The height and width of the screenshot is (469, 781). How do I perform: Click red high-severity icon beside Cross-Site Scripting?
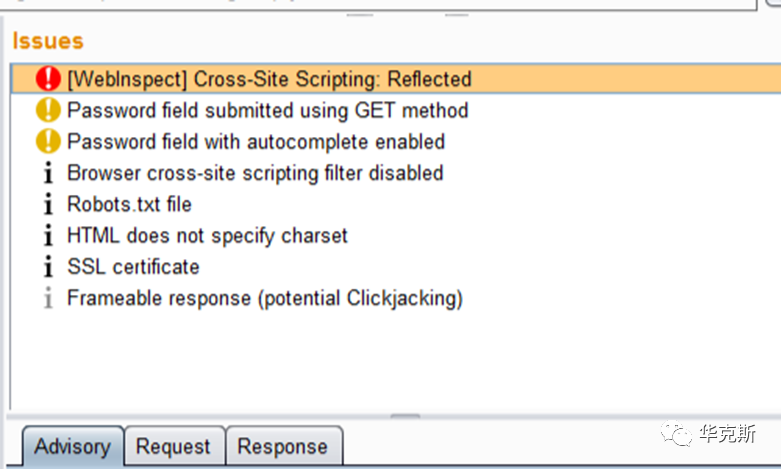[48, 79]
